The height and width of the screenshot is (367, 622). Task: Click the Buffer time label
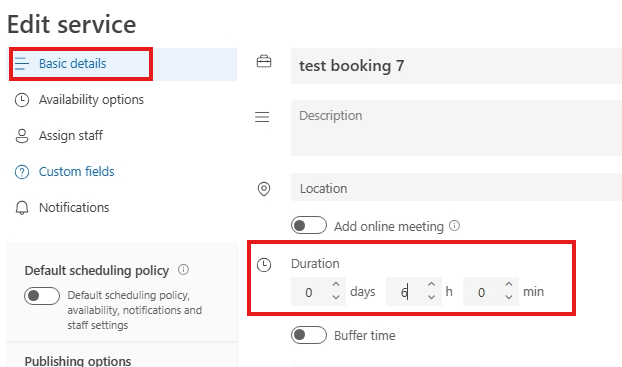365,336
